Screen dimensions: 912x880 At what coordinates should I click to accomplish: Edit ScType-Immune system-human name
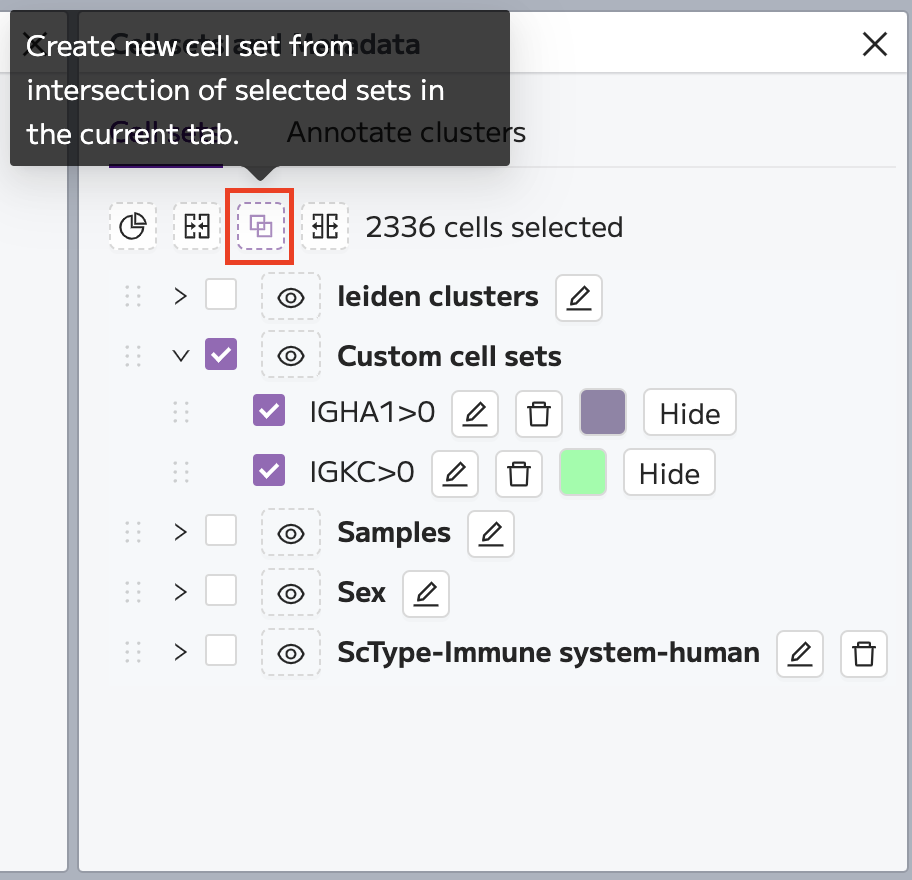pos(800,654)
